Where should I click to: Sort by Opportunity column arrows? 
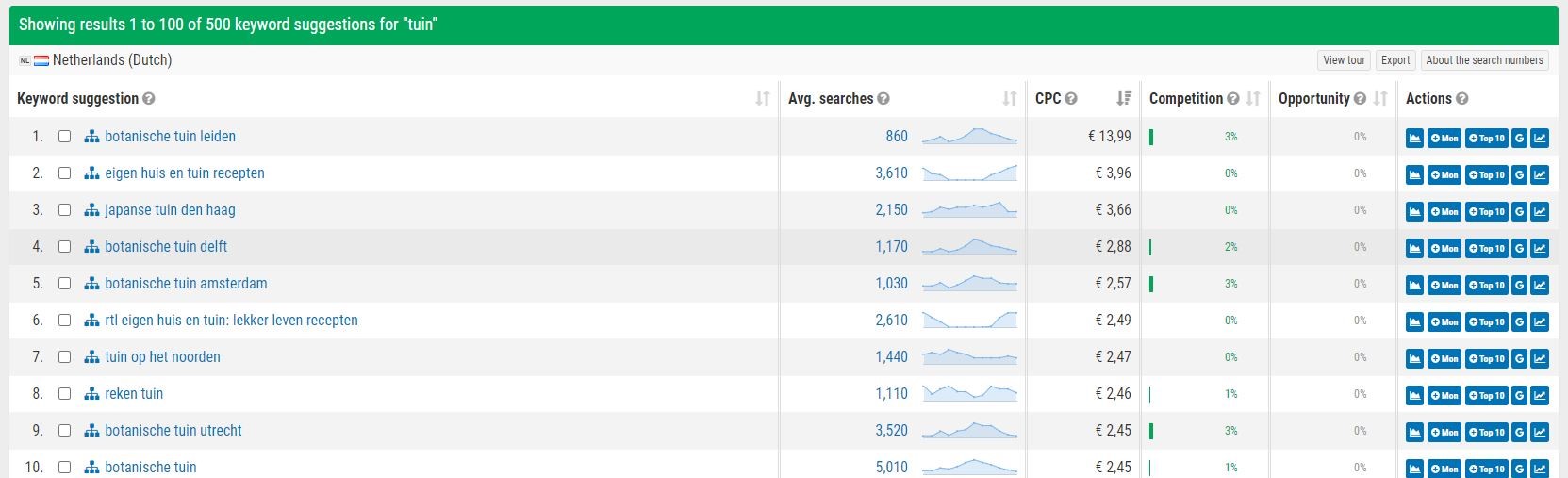click(1380, 98)
